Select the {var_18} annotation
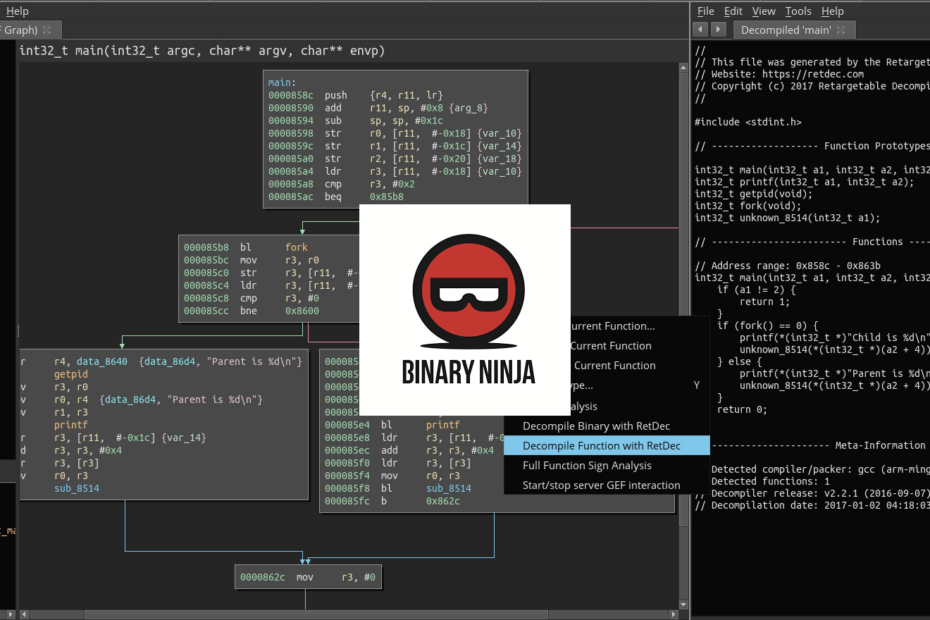 click(x=499, y=159)
